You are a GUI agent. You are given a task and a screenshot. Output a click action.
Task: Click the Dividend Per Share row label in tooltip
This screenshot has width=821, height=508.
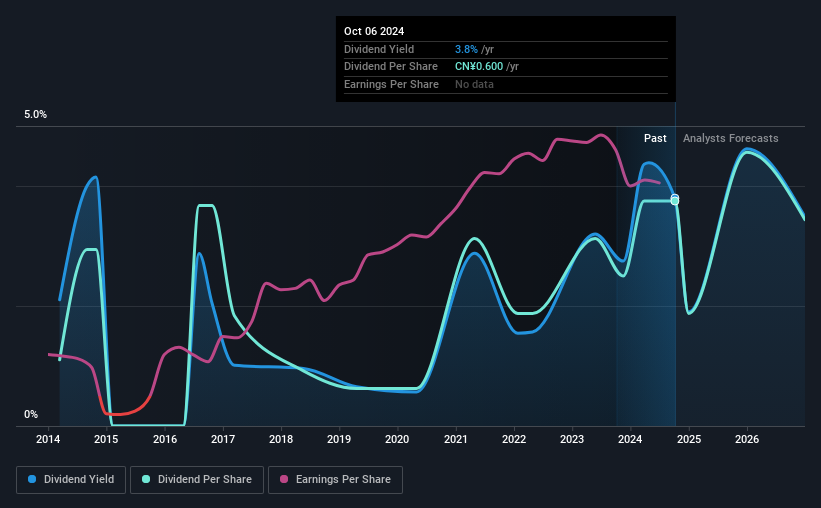(391, 67)
